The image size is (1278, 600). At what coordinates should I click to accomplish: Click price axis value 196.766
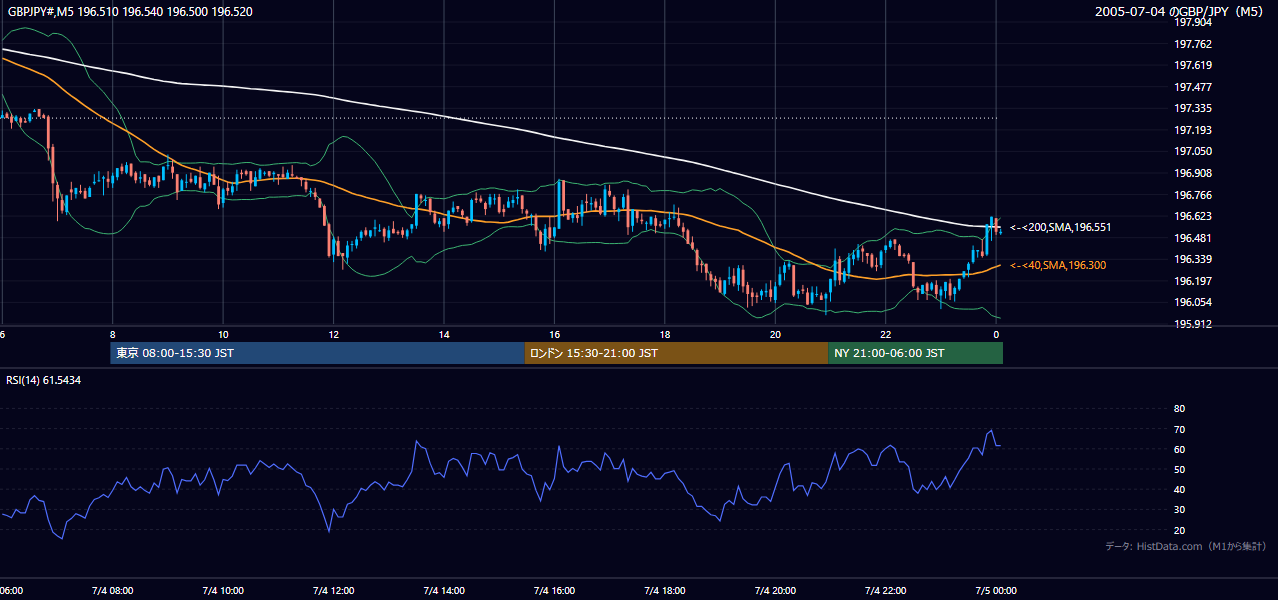(1192, 195)
